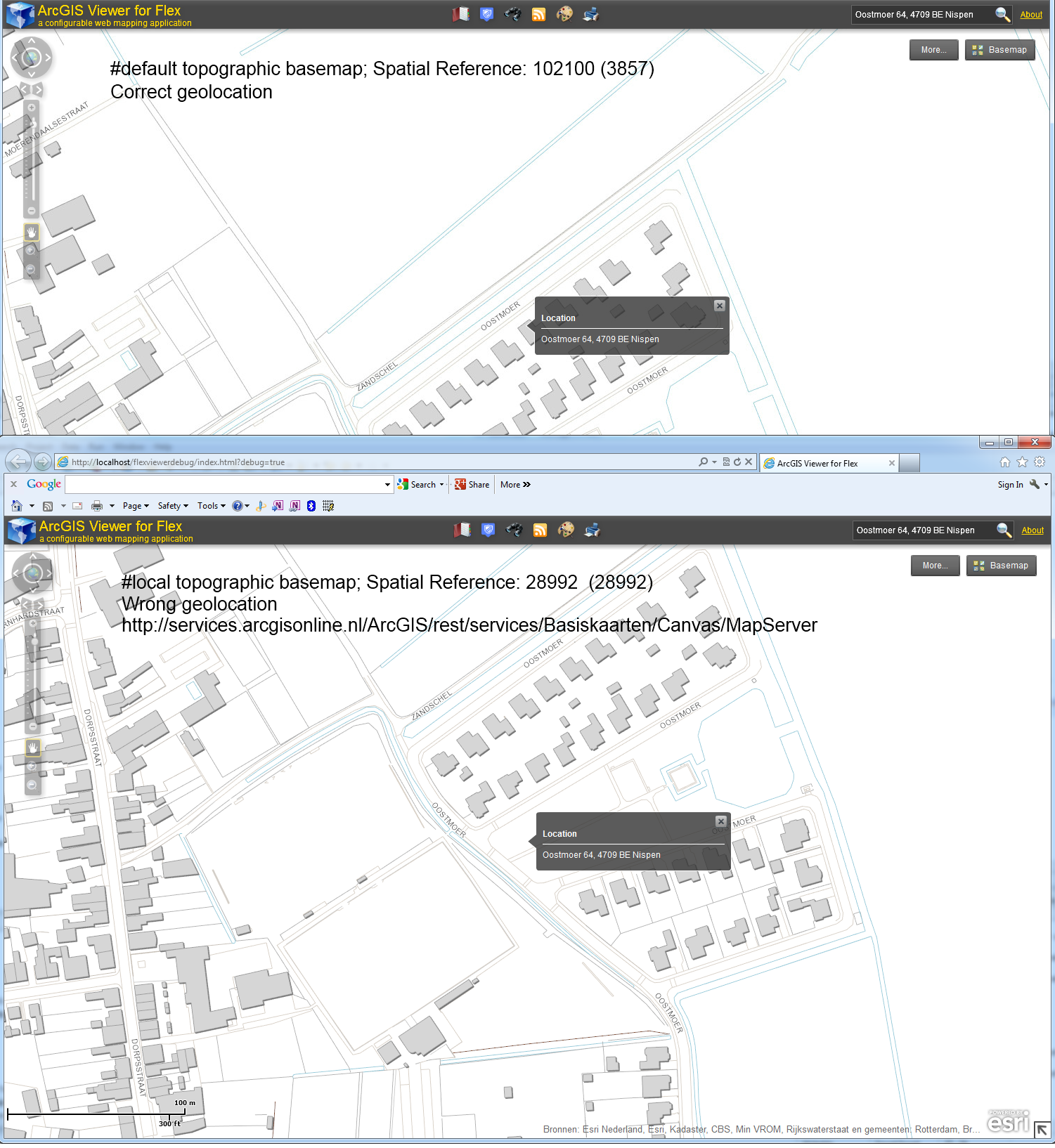The height and width of the screenshot is (1148, 1055).
Task: Click the plus zoom button above lower slider
Action: 33,623
